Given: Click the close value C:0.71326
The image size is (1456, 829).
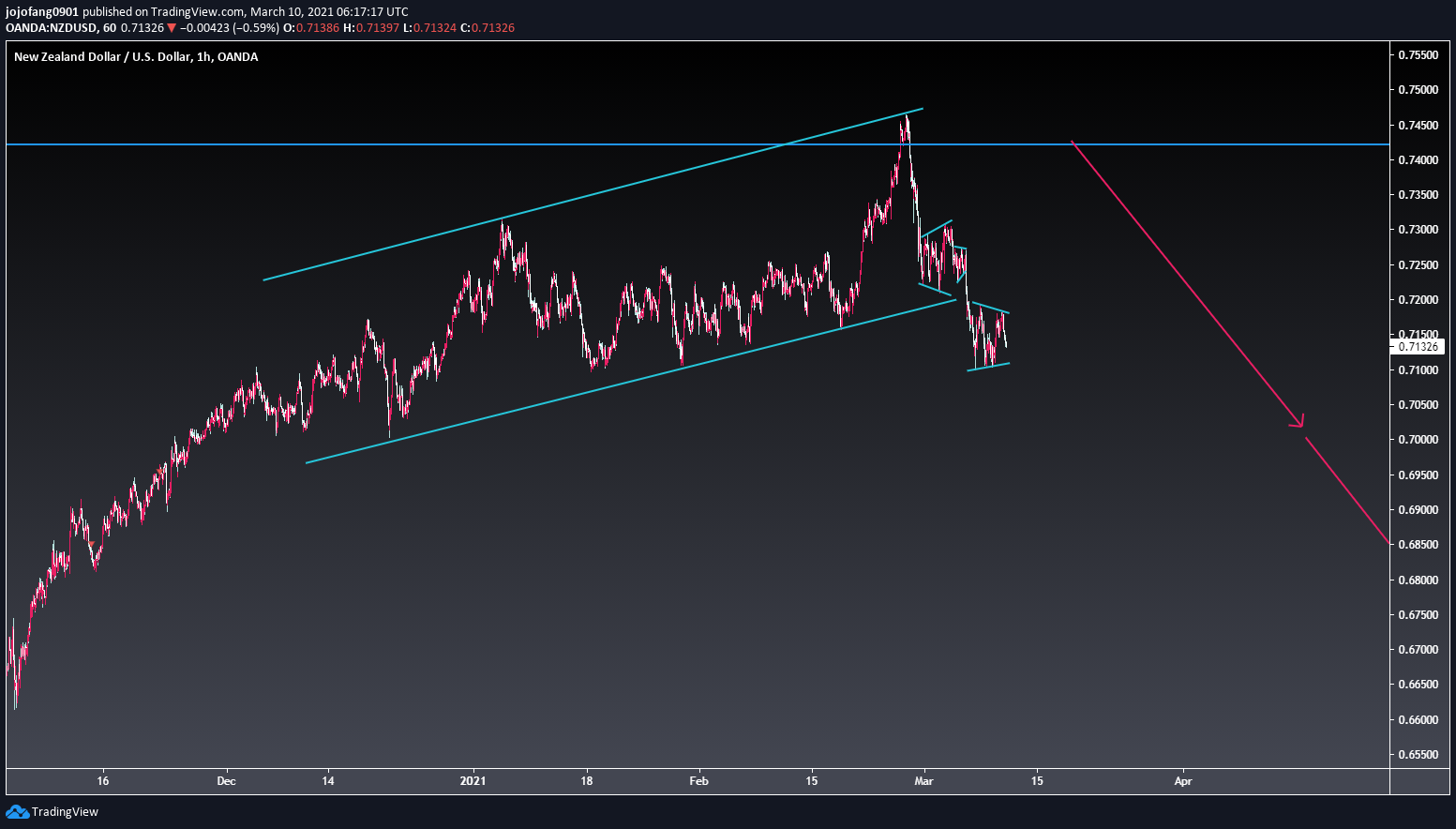Looking at the screenshot, I should tap(488, 28).
